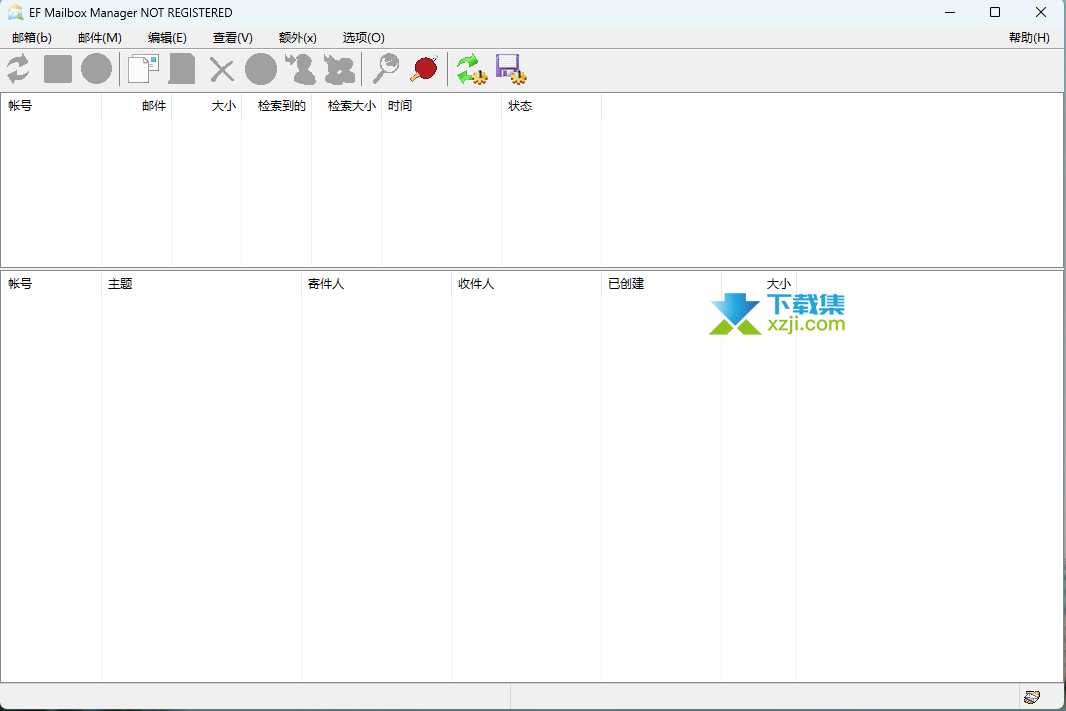1066x711 pixels.
Task: Click the refresh arrows toolbar icon
Action: (x=18, y=69)
